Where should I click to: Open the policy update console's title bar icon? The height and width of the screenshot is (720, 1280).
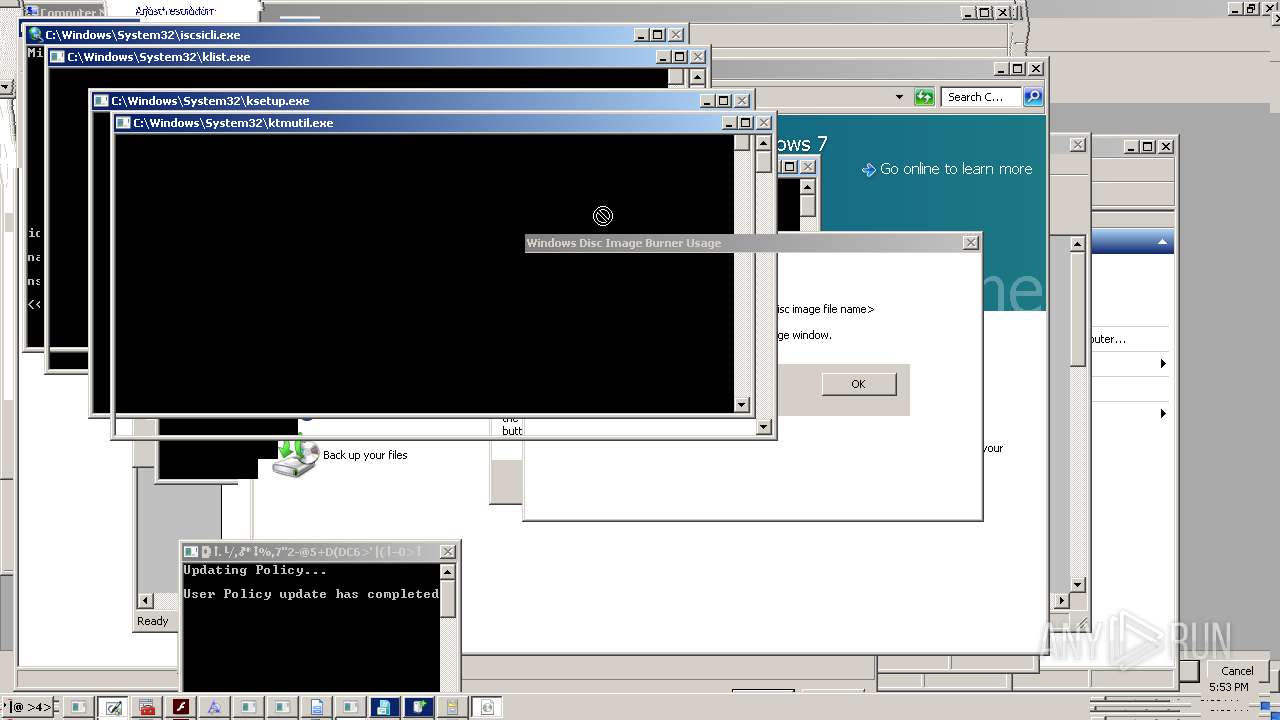tap(190, 552)
